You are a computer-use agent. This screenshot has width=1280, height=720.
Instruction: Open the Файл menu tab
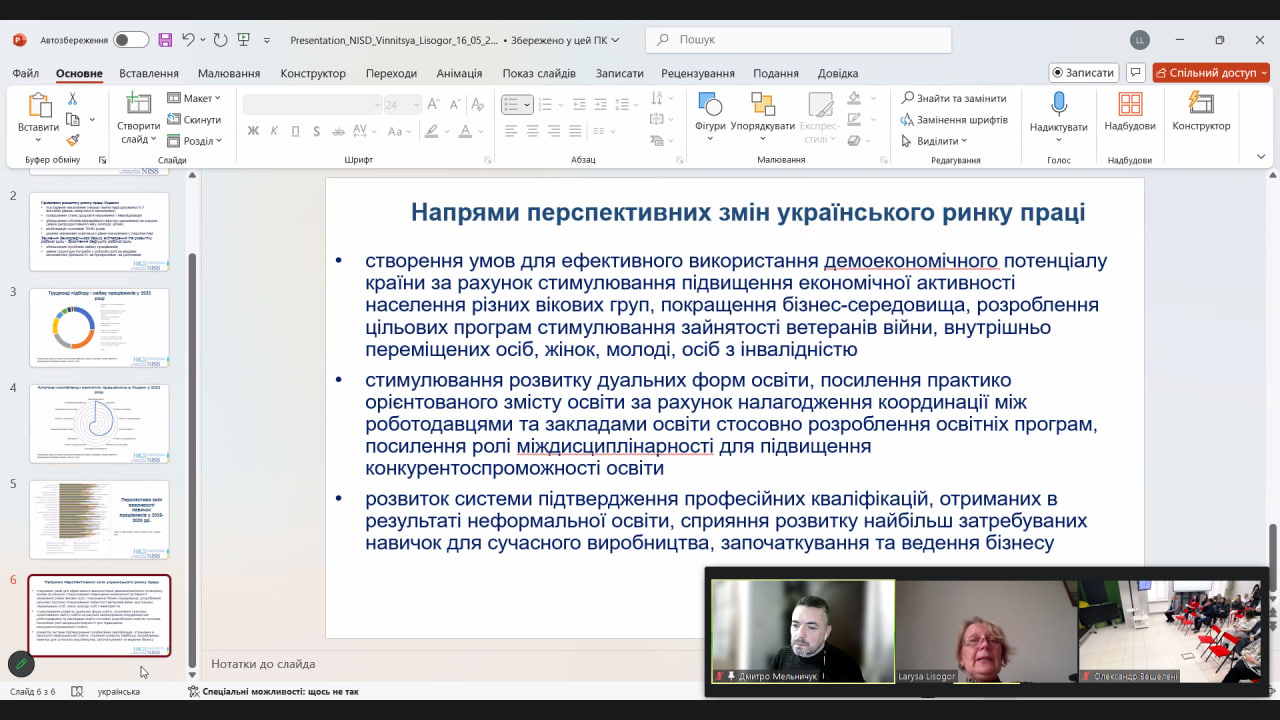coord(26,73)
